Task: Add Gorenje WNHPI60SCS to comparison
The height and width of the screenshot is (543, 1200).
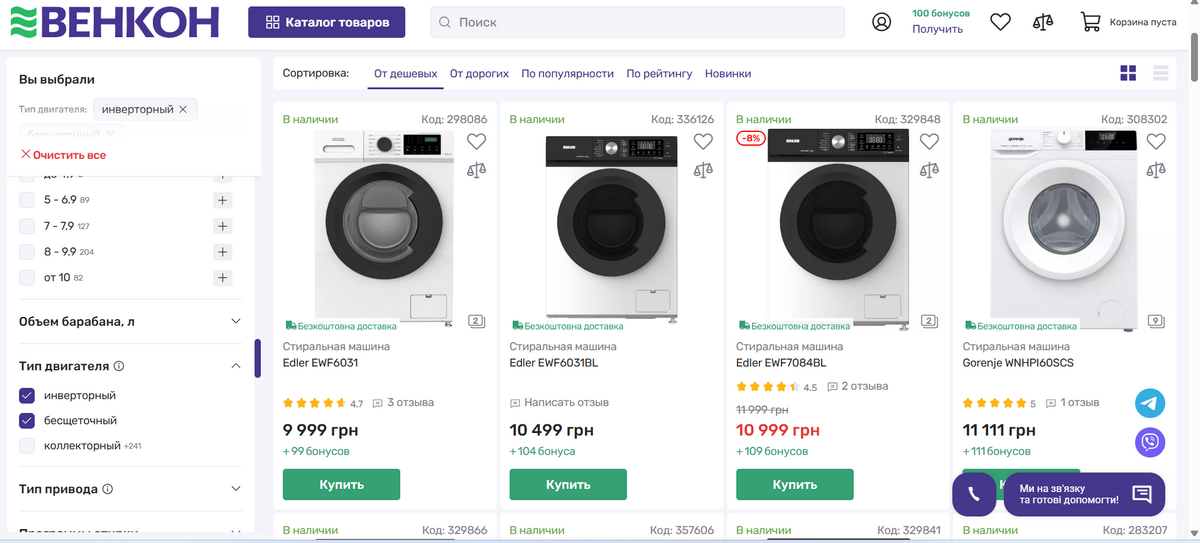Action: [x=1156, y=169]
